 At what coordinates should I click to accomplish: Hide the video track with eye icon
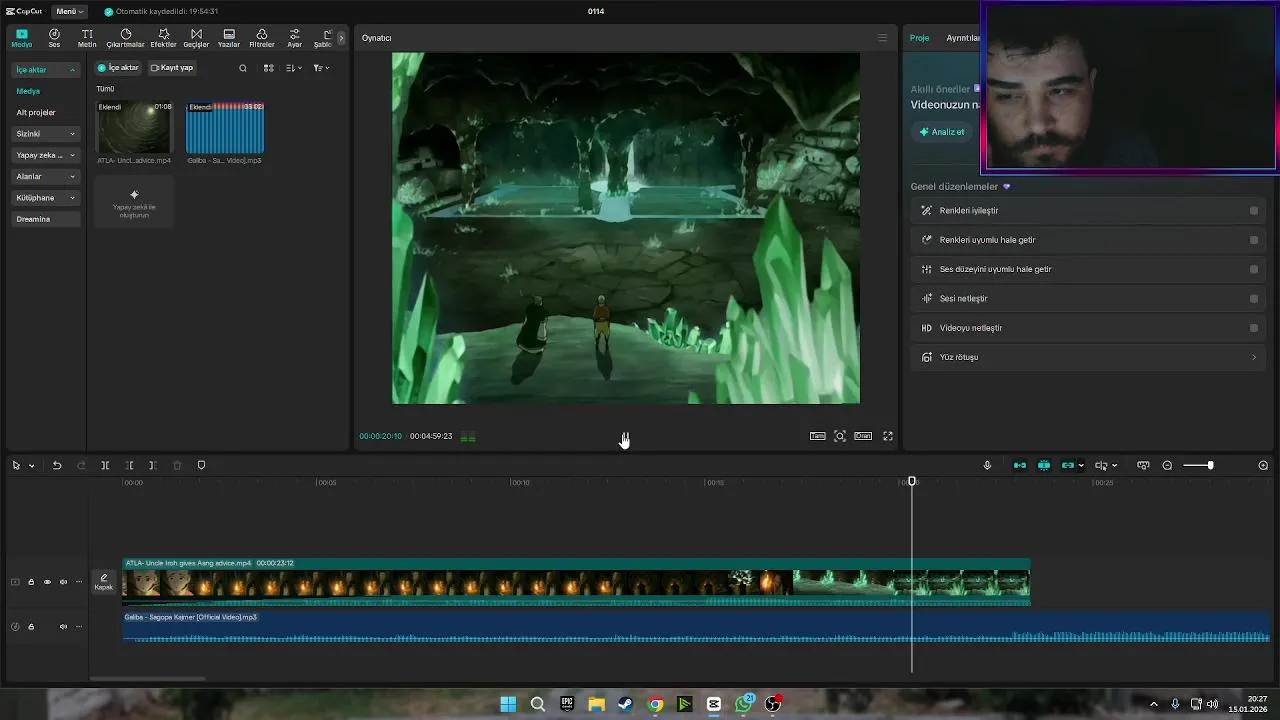[47, 582]
